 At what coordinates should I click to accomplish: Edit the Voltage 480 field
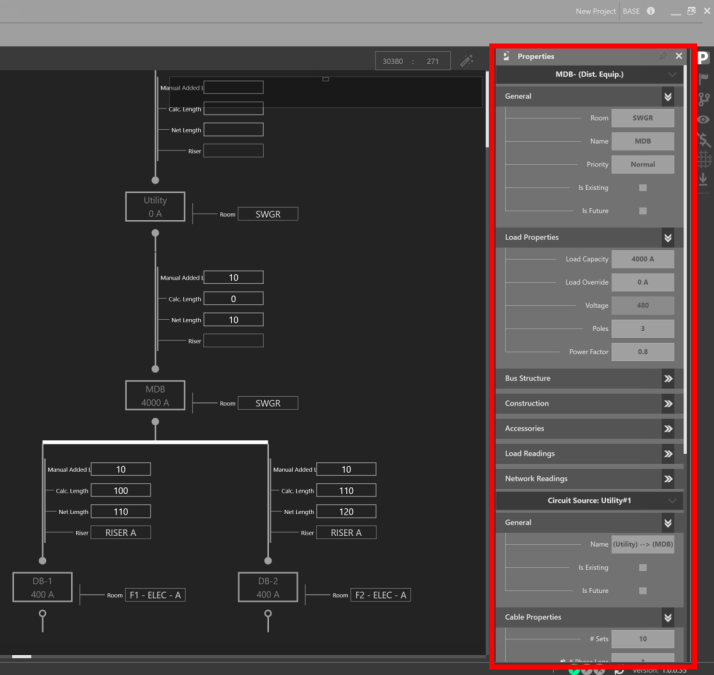[643, 306]
